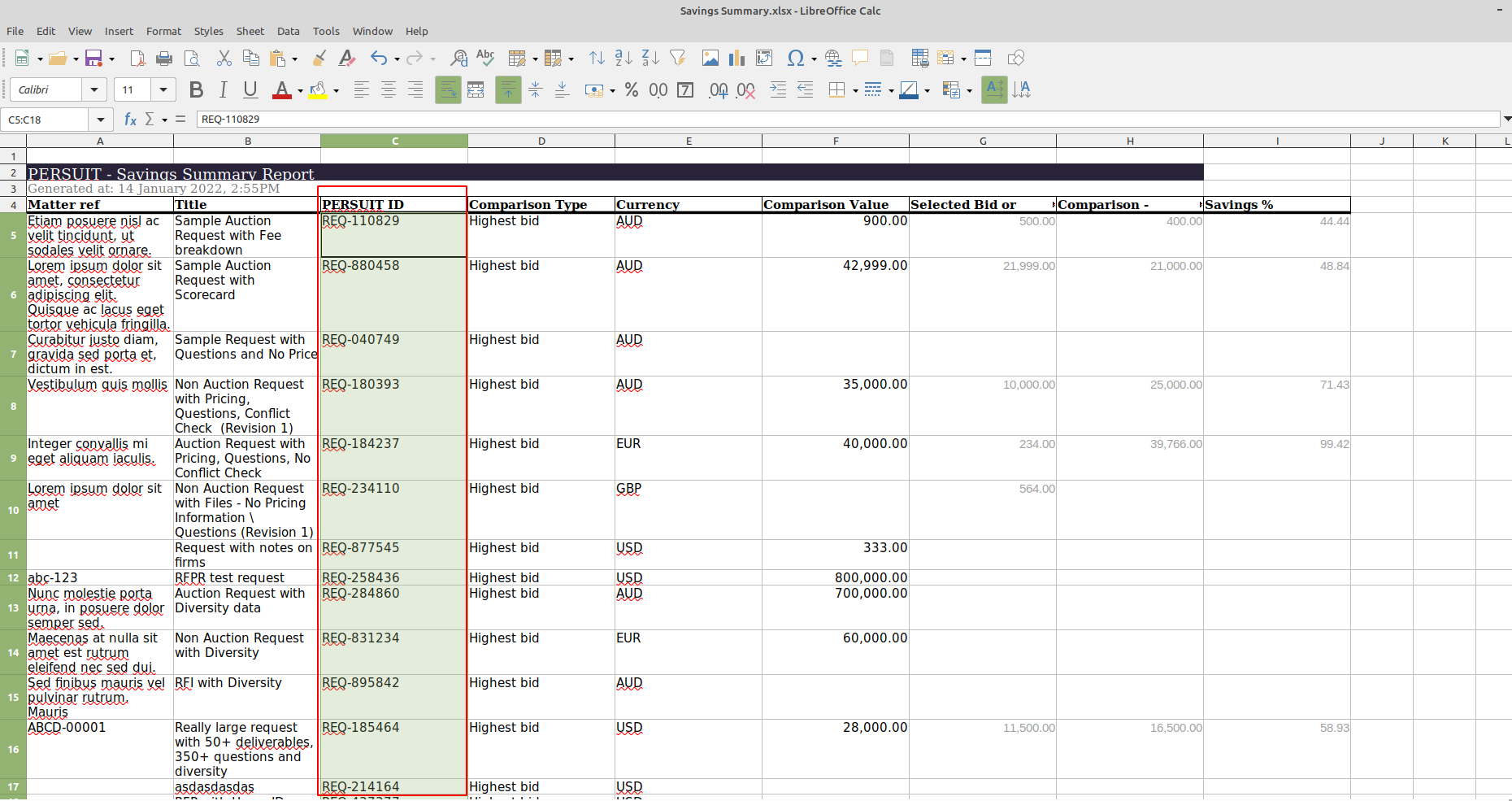Open the Insert menu

119,31
